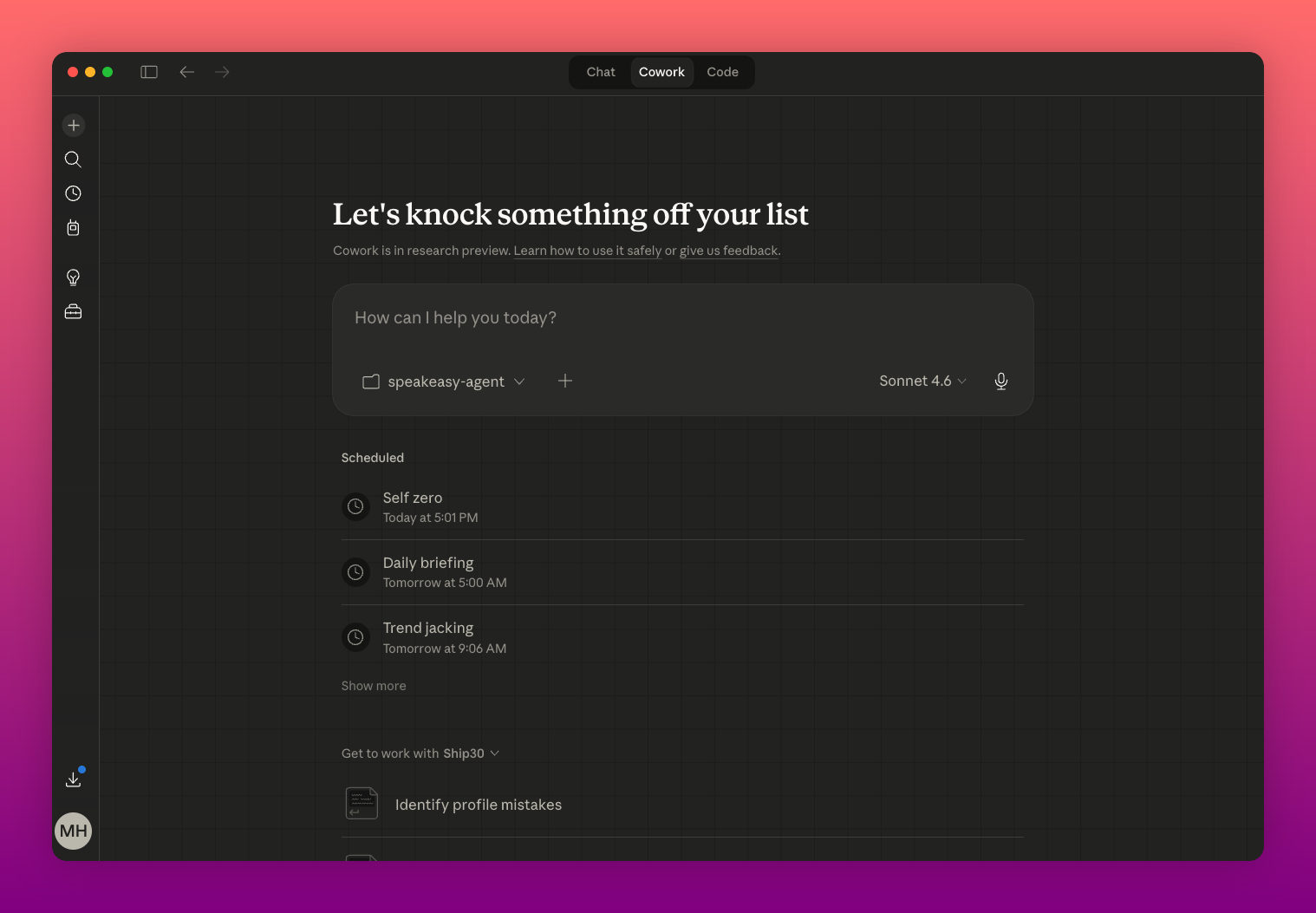This screenshot has width=1316, height=913.
Task: Add attachment with the plus icon in prompt box
Action: [x=565, y=382]
